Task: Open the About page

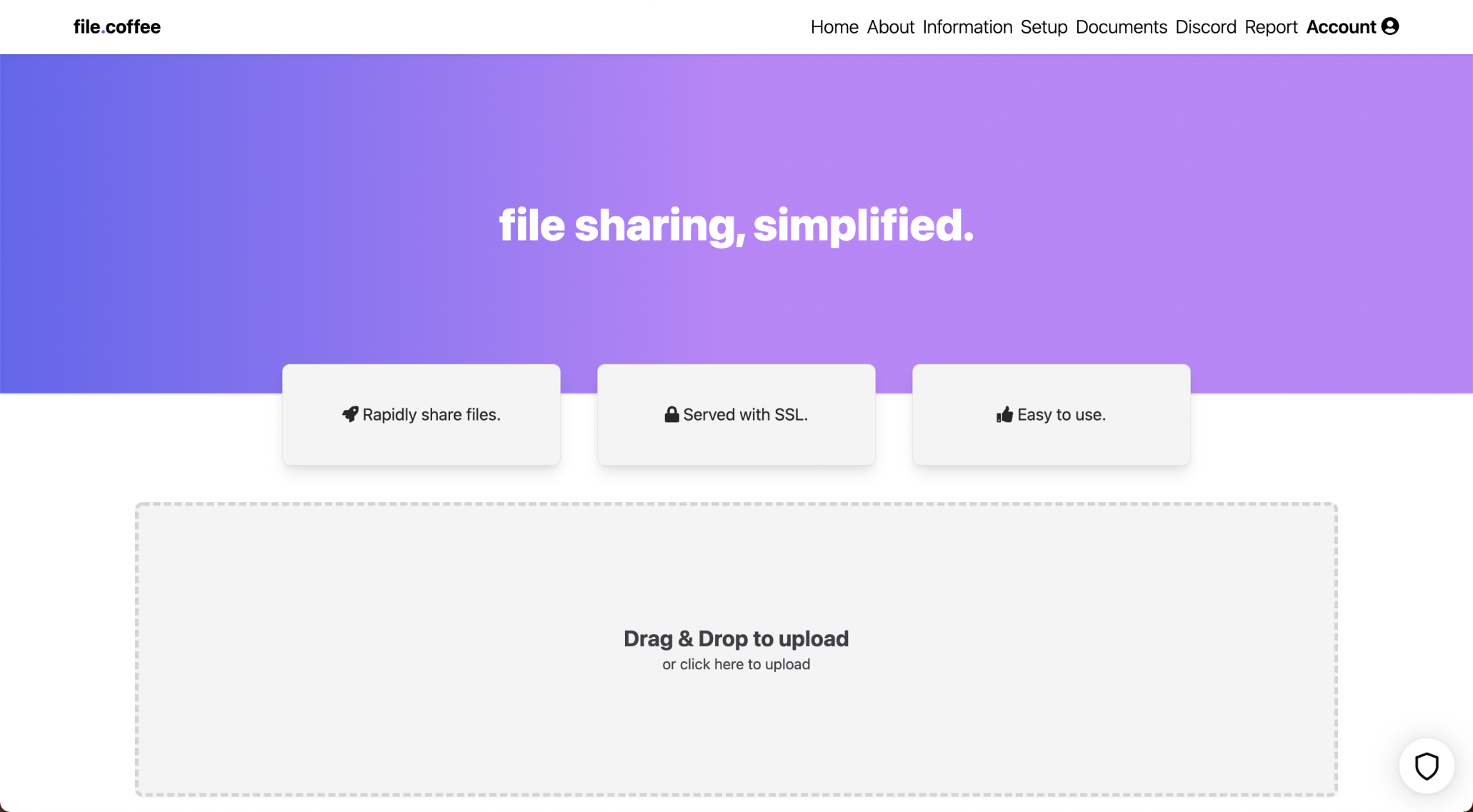Action: pos(890,27)
